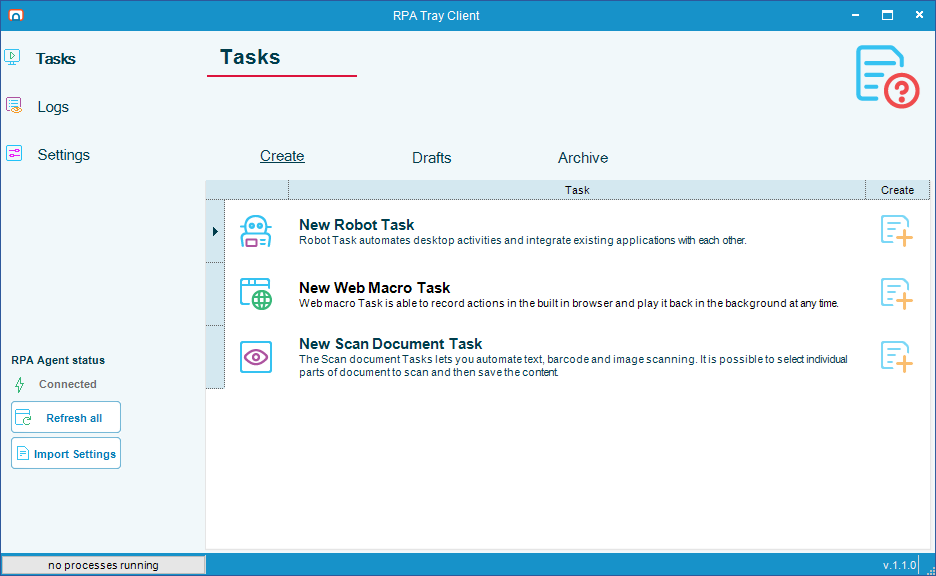Click the Import Settings button
This screenshot has width=936, height=576.
[66, 453]
